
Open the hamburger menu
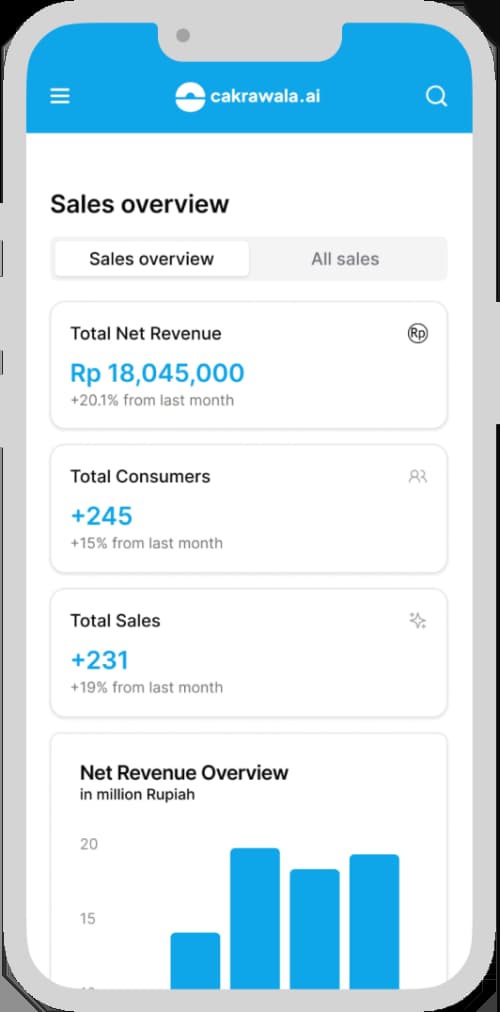(60, 96)
